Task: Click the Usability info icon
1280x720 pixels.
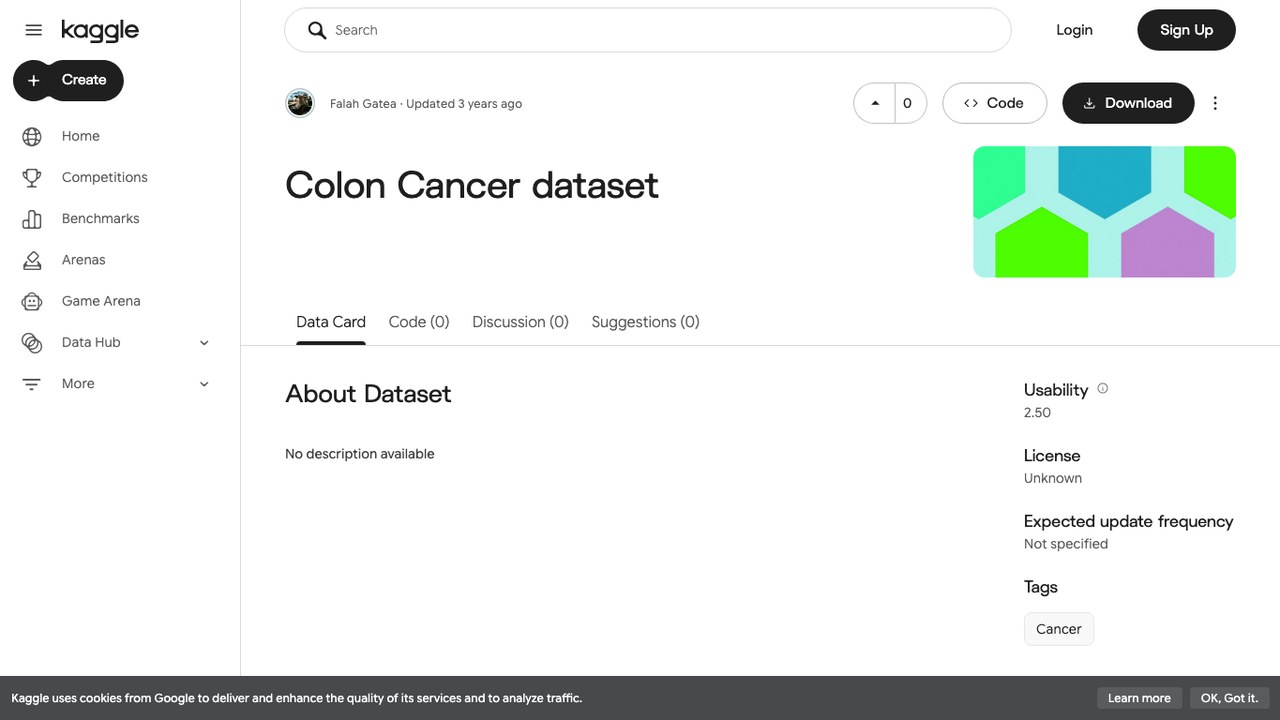Action: coord(1103,389)
